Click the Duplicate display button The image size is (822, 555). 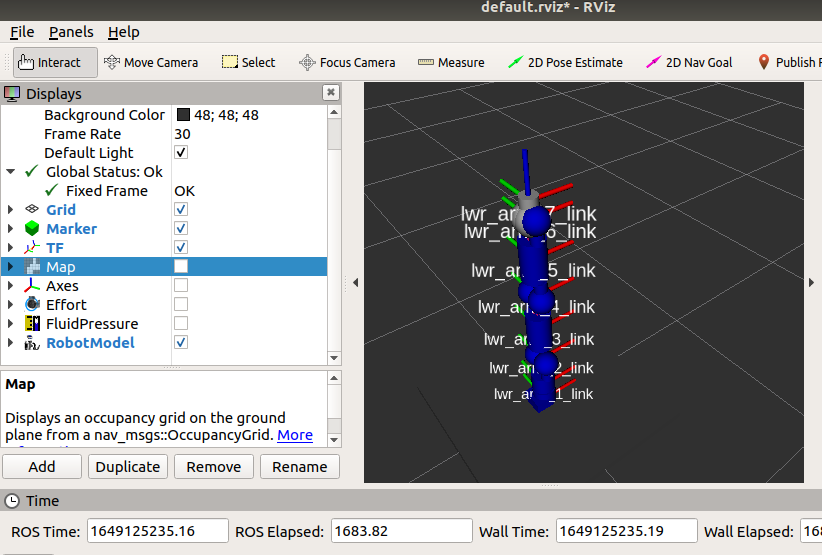tap(128, 466)
